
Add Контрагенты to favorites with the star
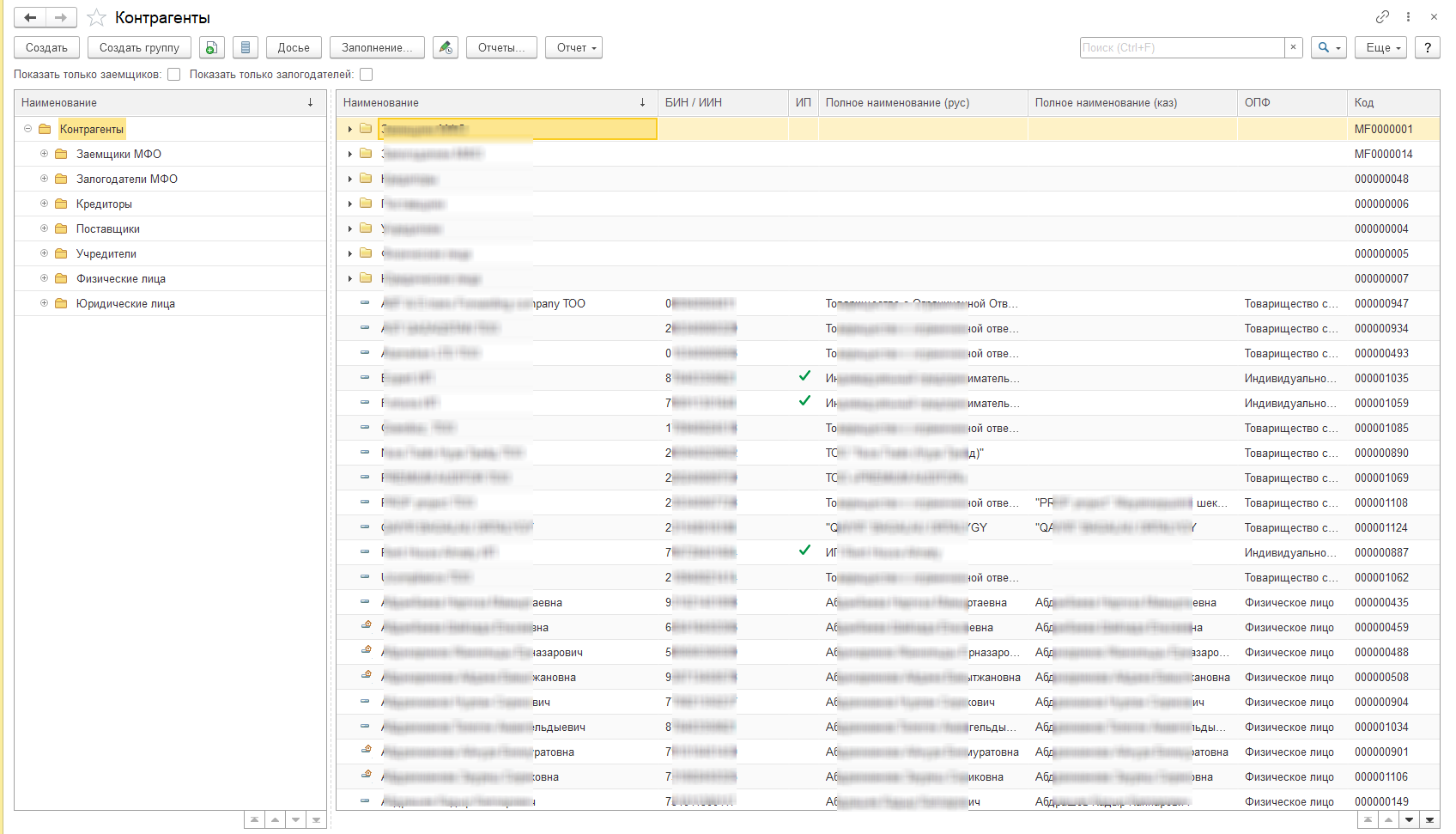(x=96, y=17)
